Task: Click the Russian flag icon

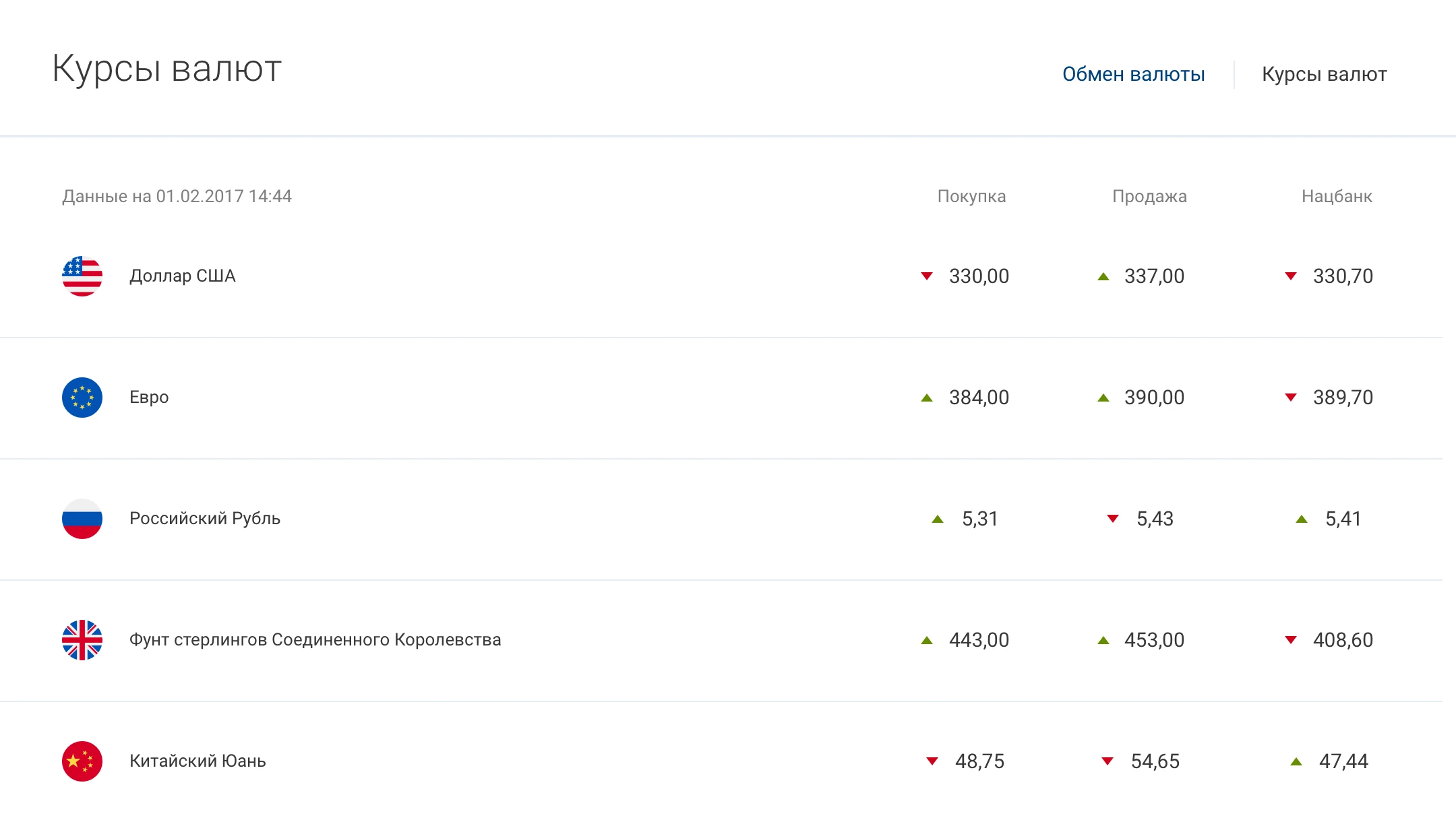Action: pyautogui.click(x=82, y=519)
